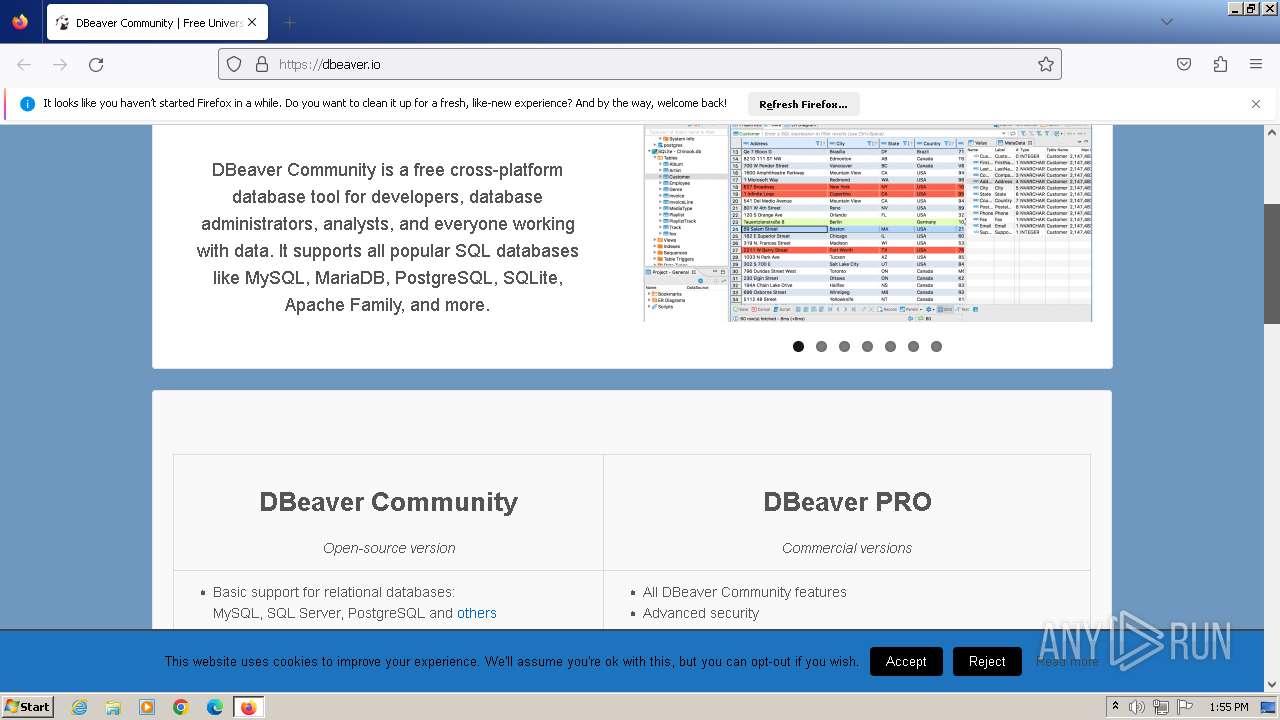Click the dbeaver.io address bar
1280x720 pixels.
coord(640,64)
